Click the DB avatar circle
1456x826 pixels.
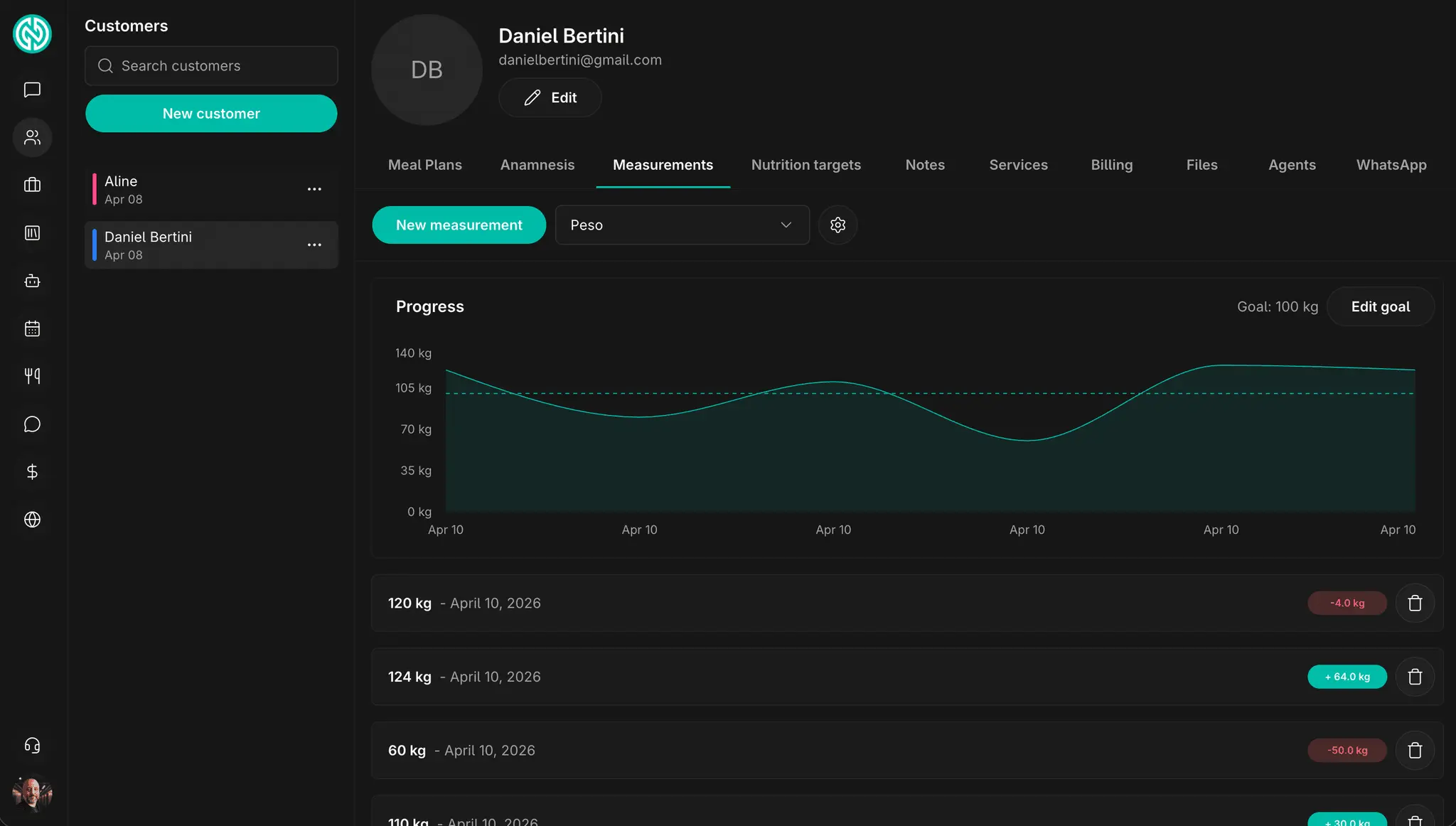[x=427, y=70]
